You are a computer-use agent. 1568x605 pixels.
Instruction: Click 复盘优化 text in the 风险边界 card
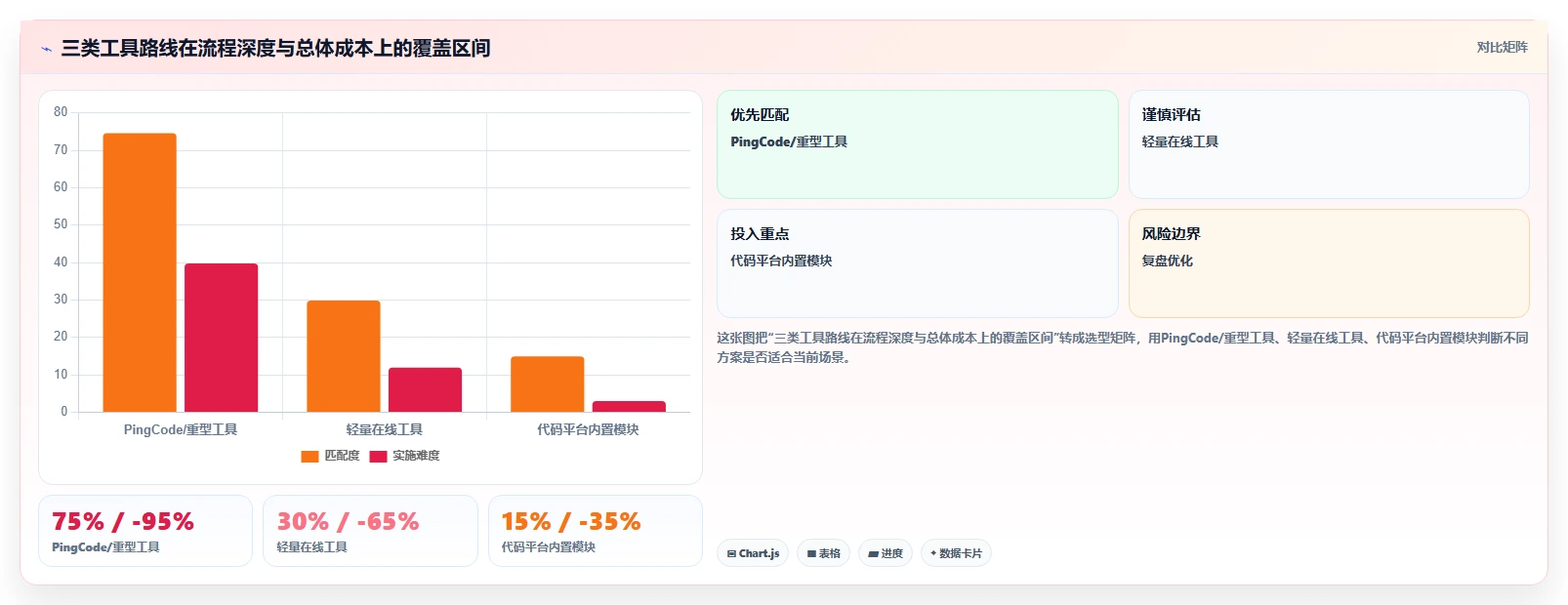[1167, 261]
